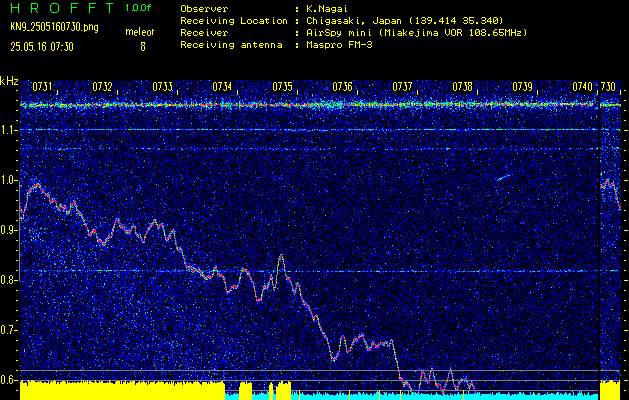Click the 0737 time marker

click(402, 87)
